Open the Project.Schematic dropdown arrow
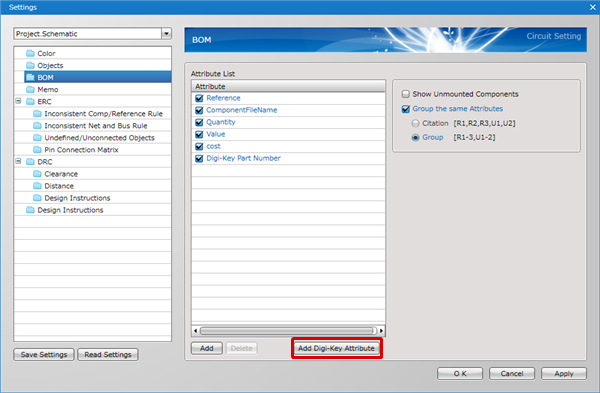Viewport: 600px width, 393px height. (166, 34)
